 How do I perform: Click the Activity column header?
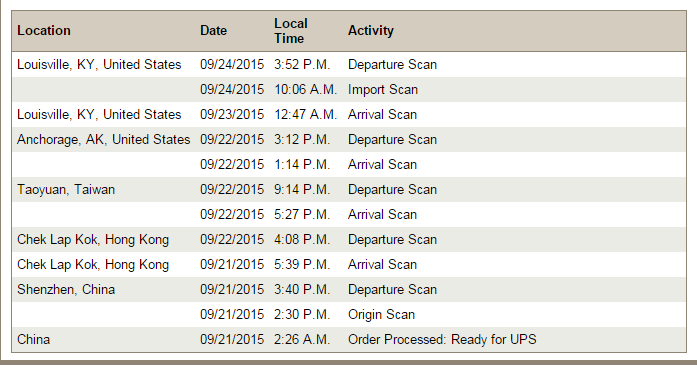pos(371,31)
